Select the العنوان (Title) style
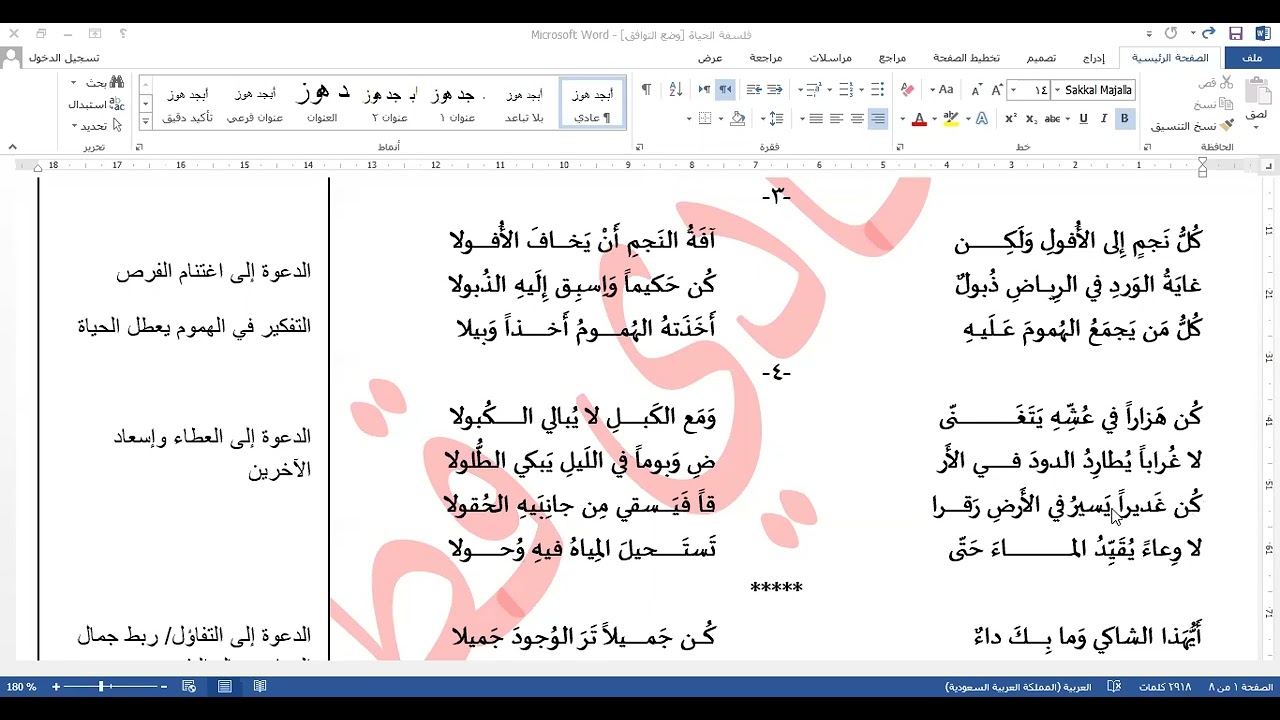The image size is (1280, 720). tap(321, 103)
